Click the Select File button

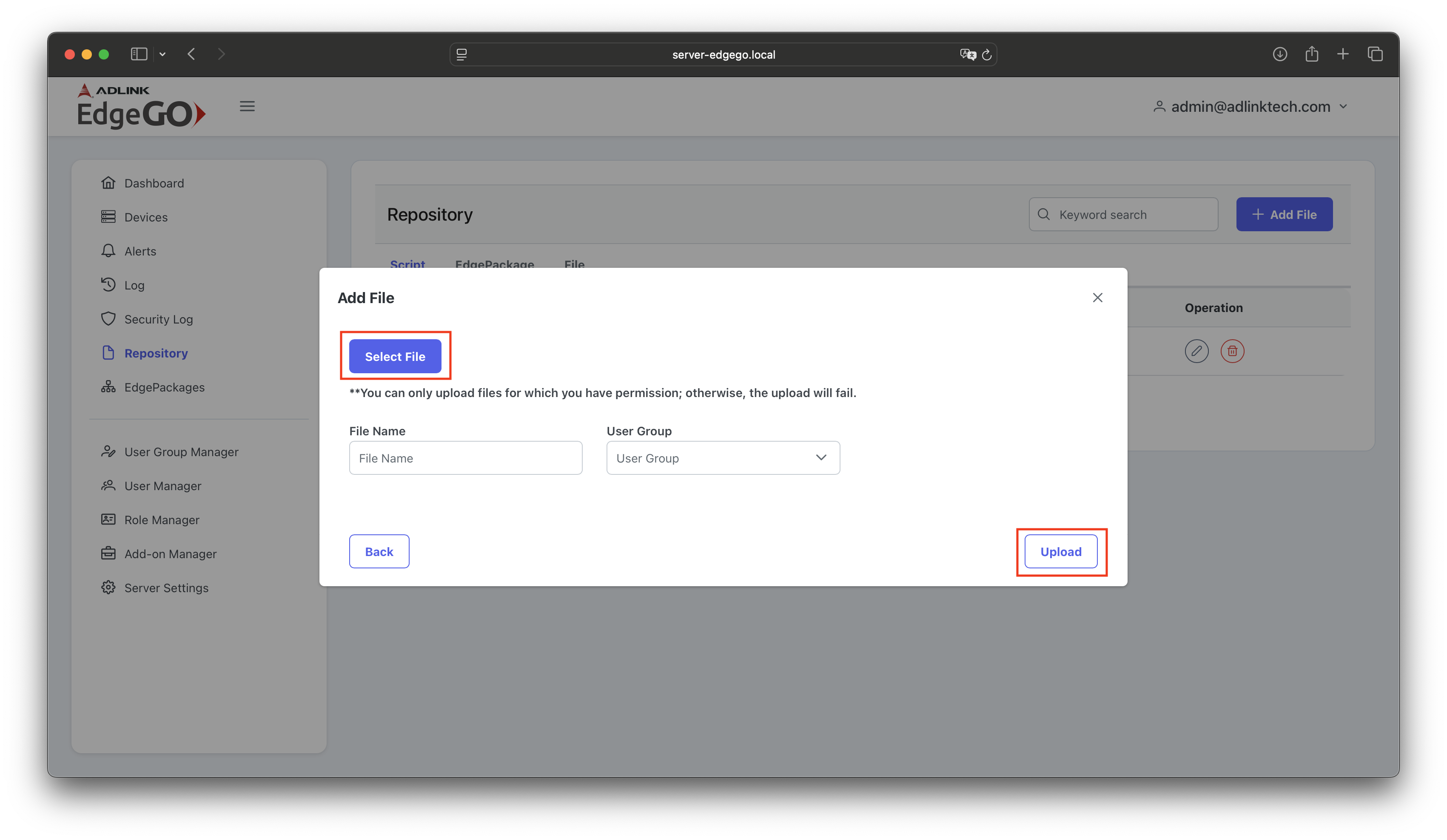tap(395, 356)
